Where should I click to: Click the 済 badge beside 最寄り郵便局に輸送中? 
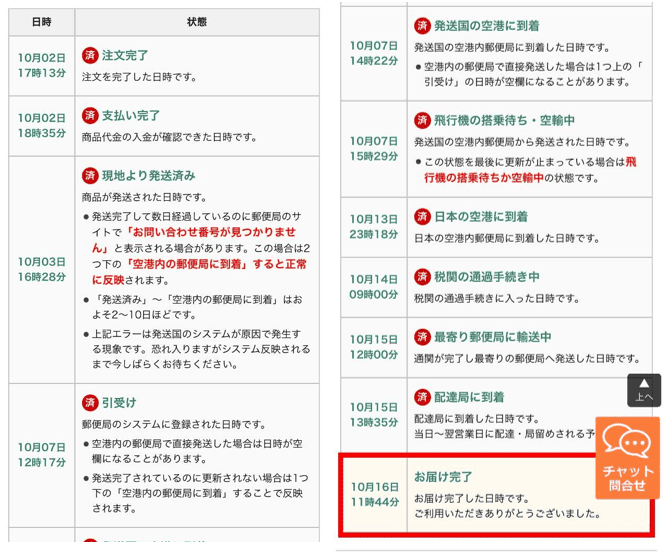[x=422, y=337]
